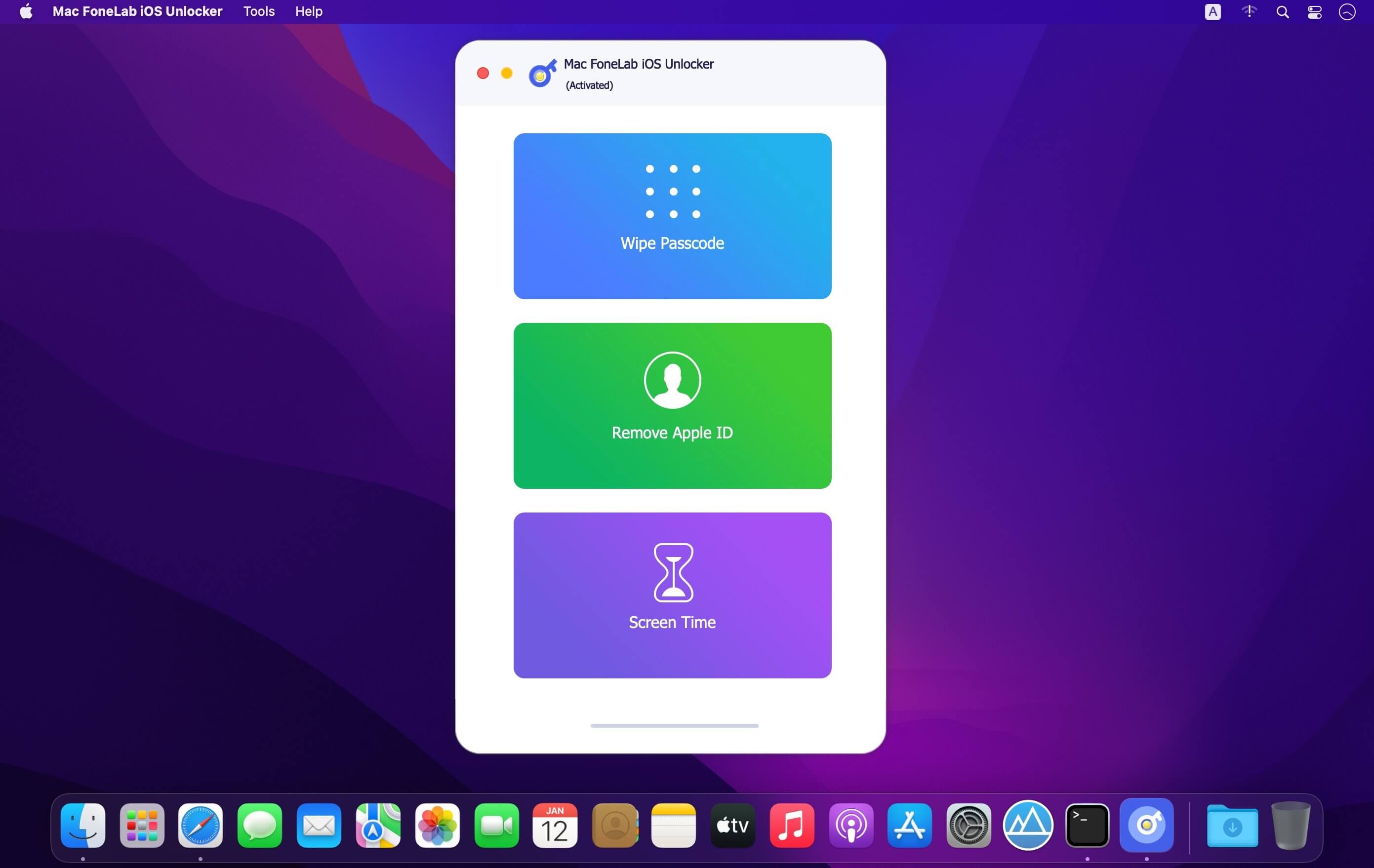Select the Remove Apple ID option

point(672,405)
